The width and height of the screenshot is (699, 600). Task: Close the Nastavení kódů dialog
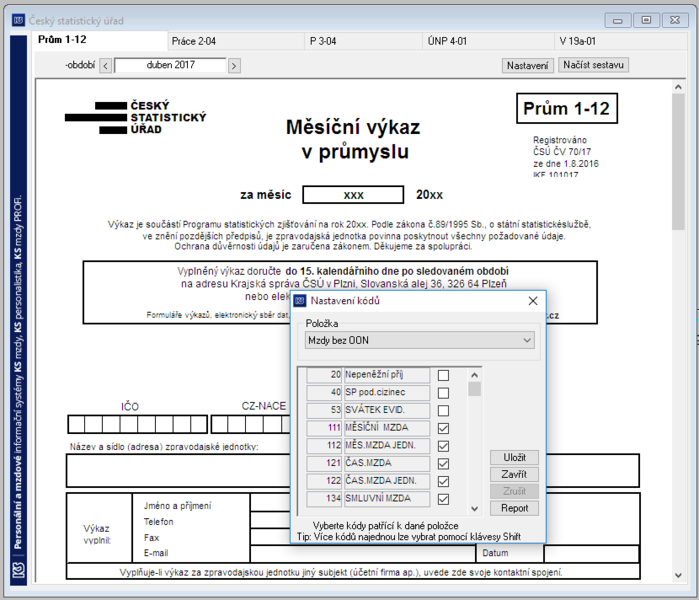point(533,301)
